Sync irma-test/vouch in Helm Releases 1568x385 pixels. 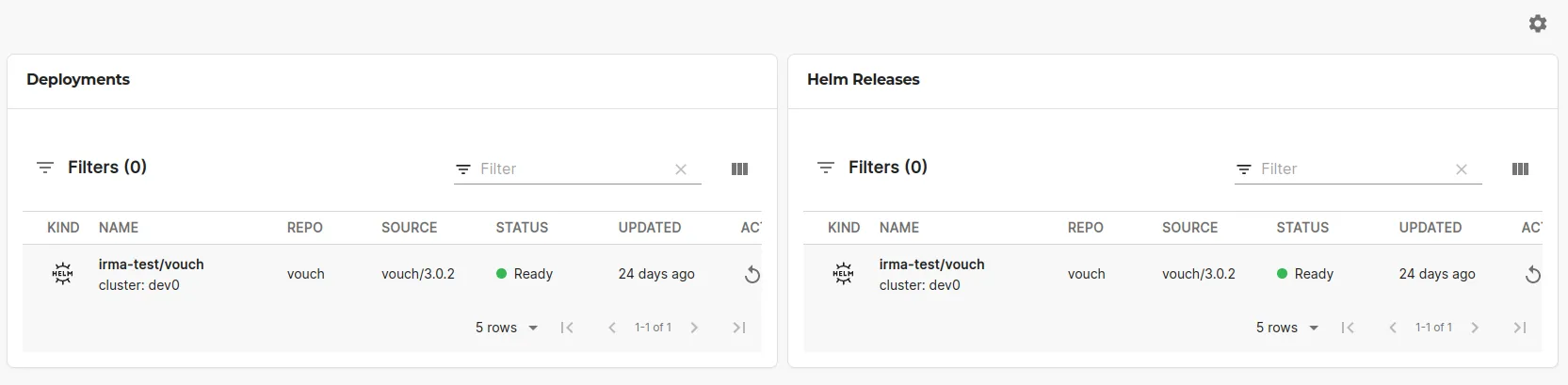pos(1532,275)
